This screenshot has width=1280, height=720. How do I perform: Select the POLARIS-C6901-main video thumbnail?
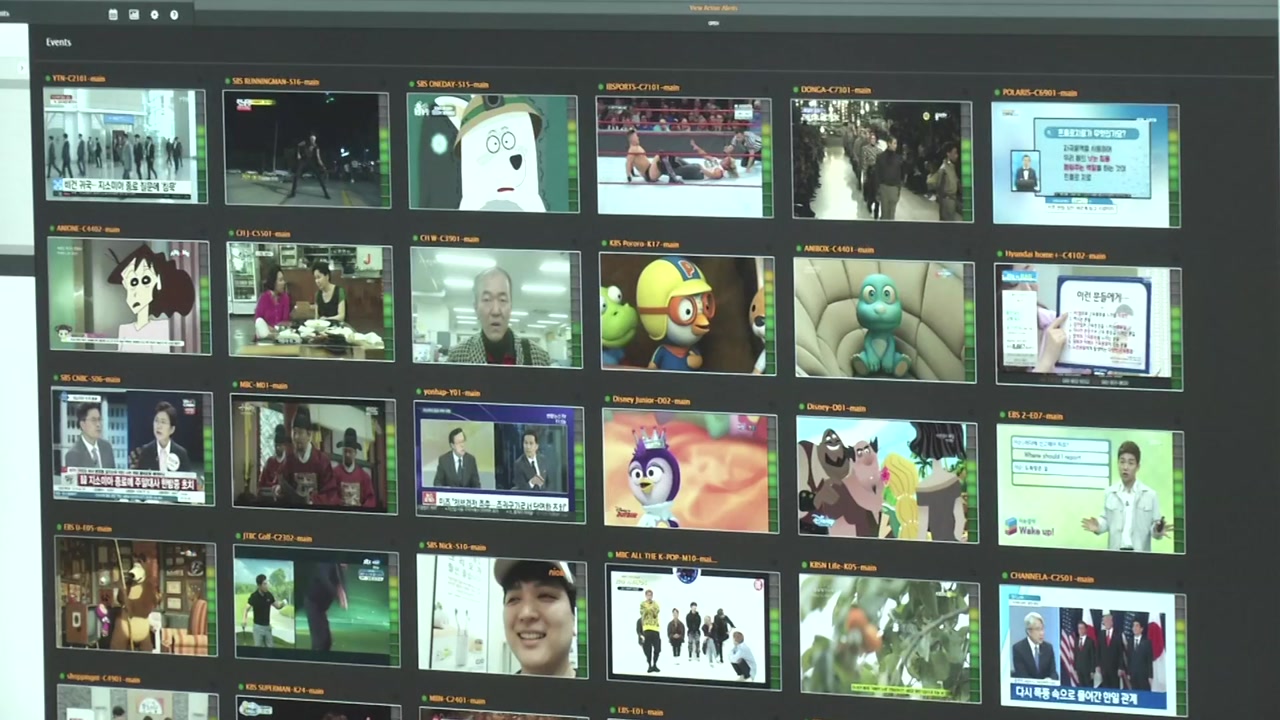pyautogui.click(x=1080, y=165)
